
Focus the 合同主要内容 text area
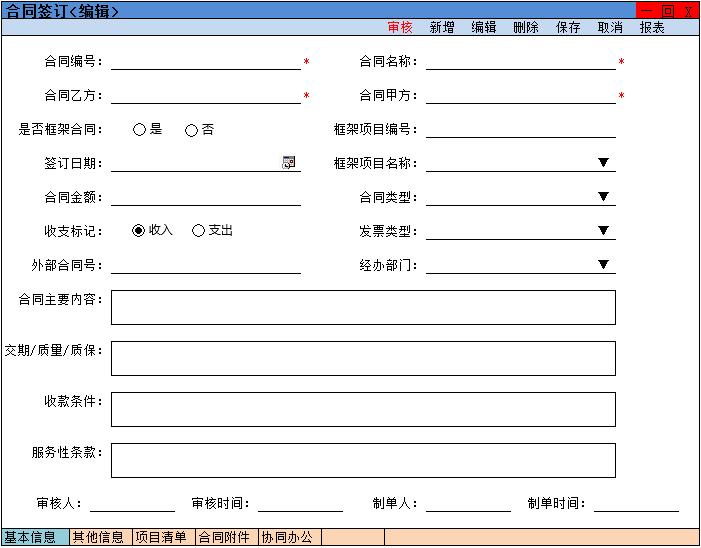[x=363, y=308]
